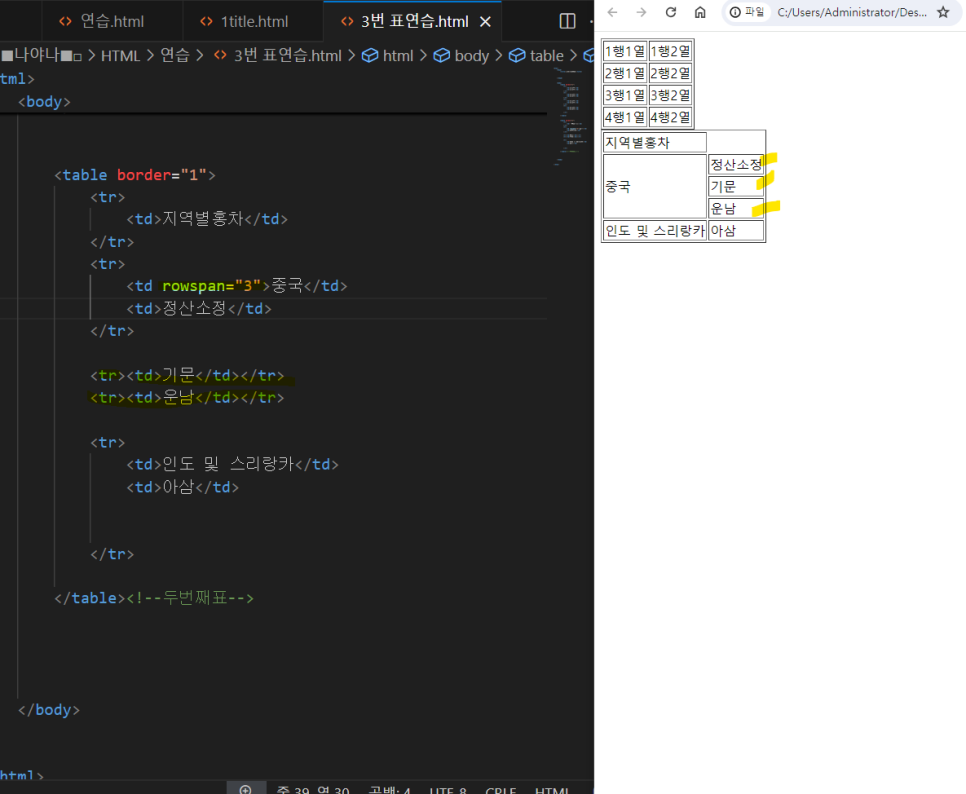Click the file icon before 3번 표연습.html breadcrumb

pos(220,55)
